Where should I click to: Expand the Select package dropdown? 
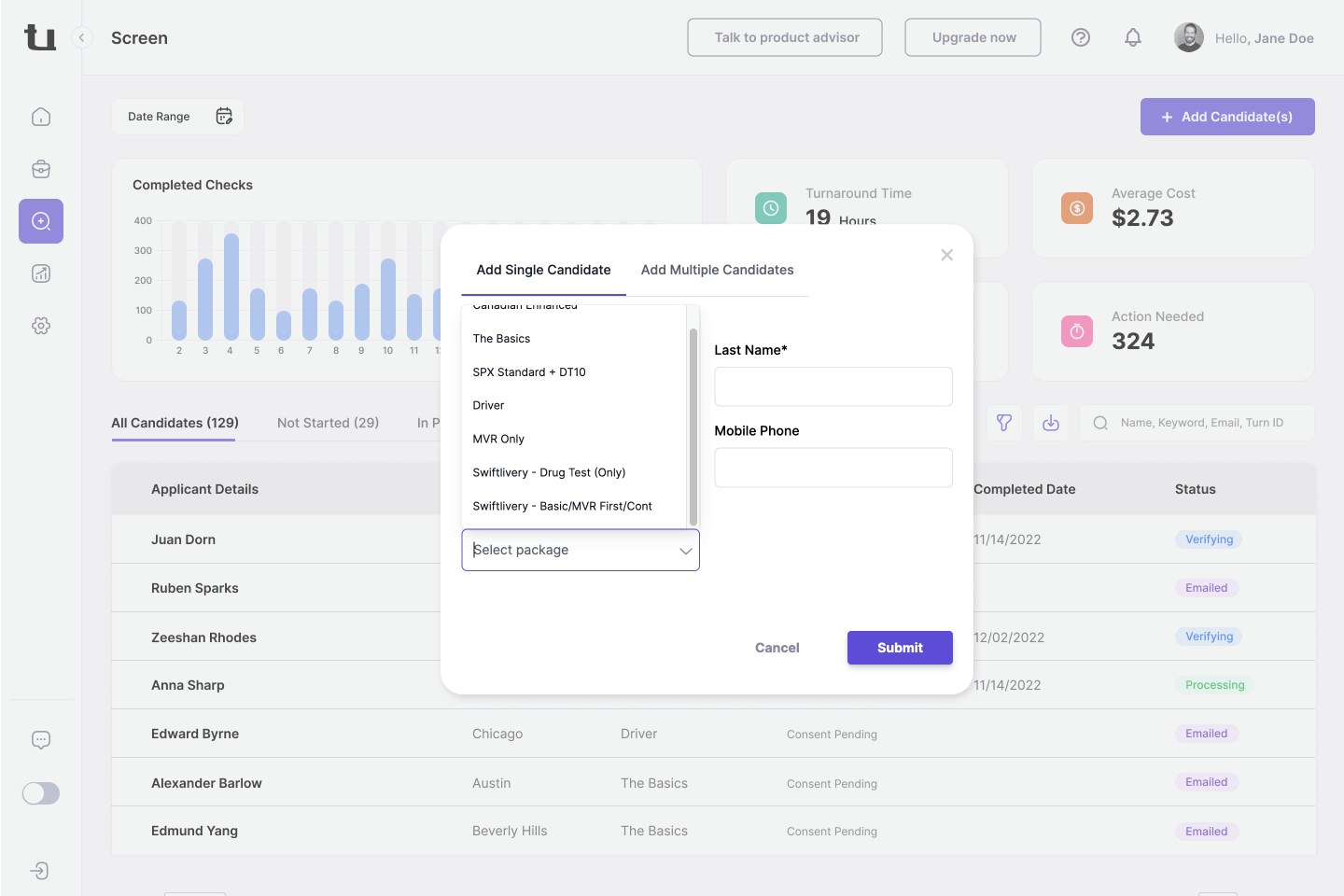pos(581,551)
